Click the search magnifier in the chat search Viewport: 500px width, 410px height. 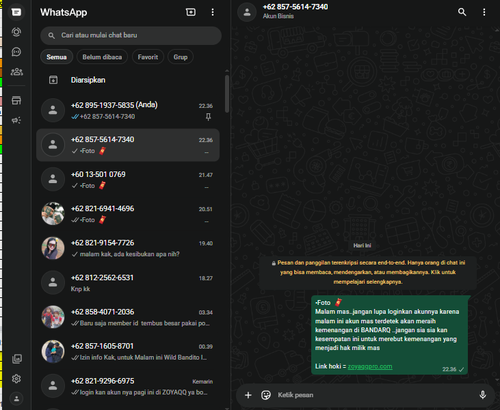(x=51, y=35)
